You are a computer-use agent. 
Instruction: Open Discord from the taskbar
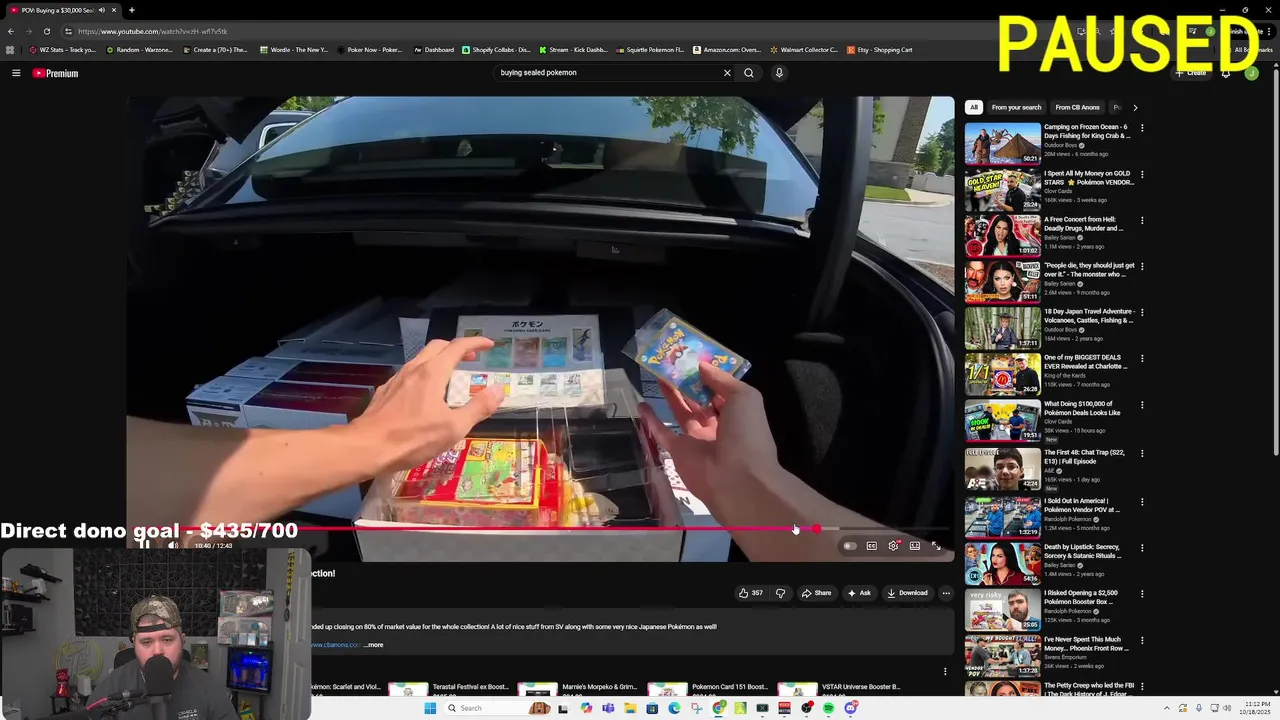coord(850,708)
